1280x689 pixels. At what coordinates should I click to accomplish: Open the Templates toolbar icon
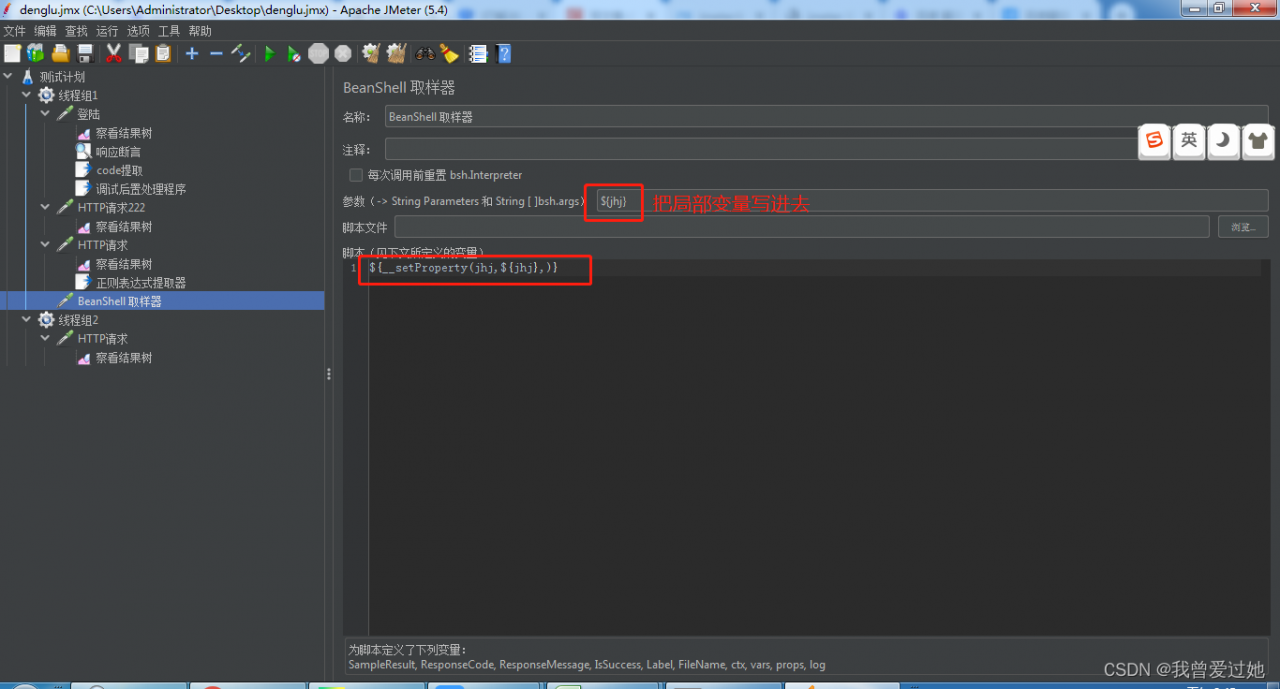36,53
